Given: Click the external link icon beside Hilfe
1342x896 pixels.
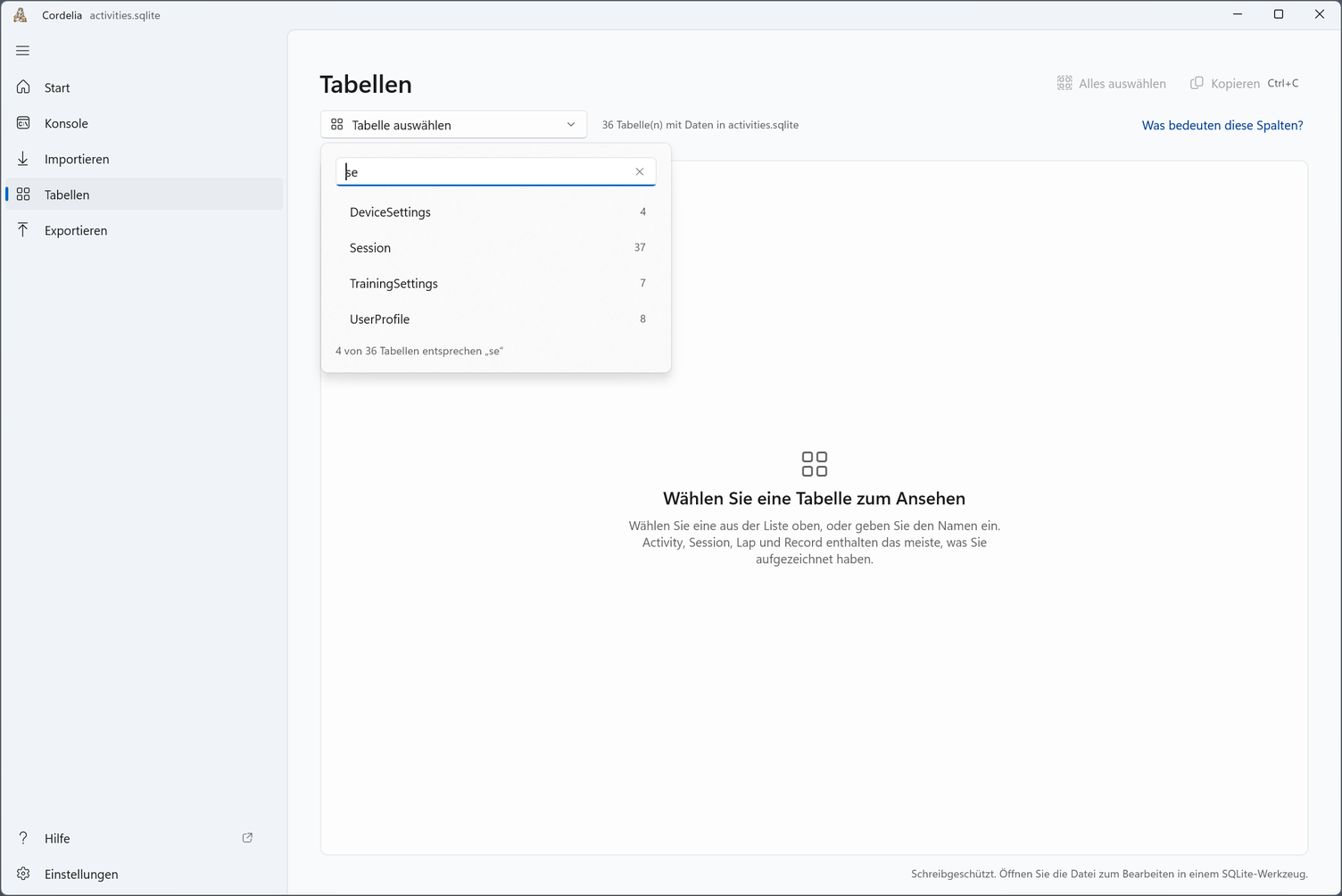Looking at the screenshot, I should [x=248, y=838].
